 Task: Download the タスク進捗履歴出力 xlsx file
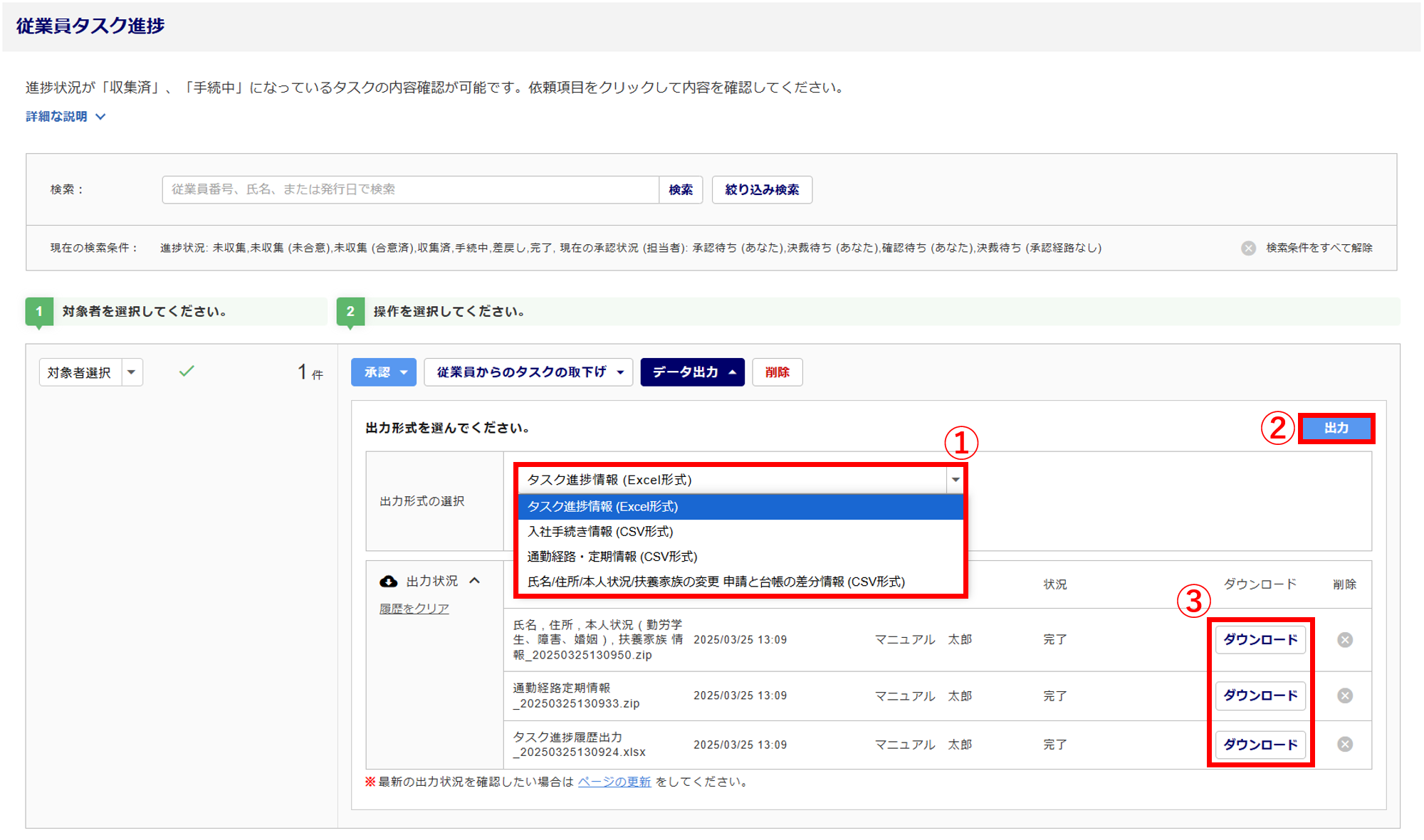[x=1260, y=745]
